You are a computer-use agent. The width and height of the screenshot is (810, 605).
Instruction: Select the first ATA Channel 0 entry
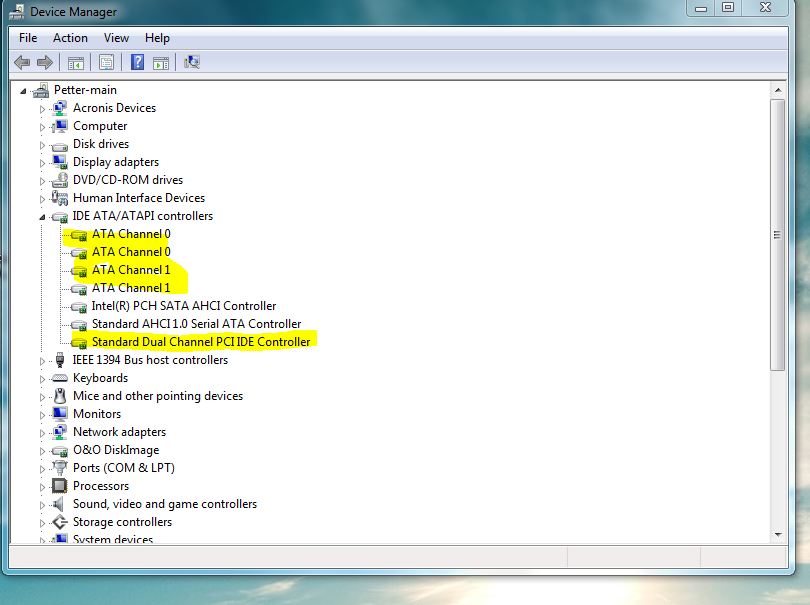point(131,234)
